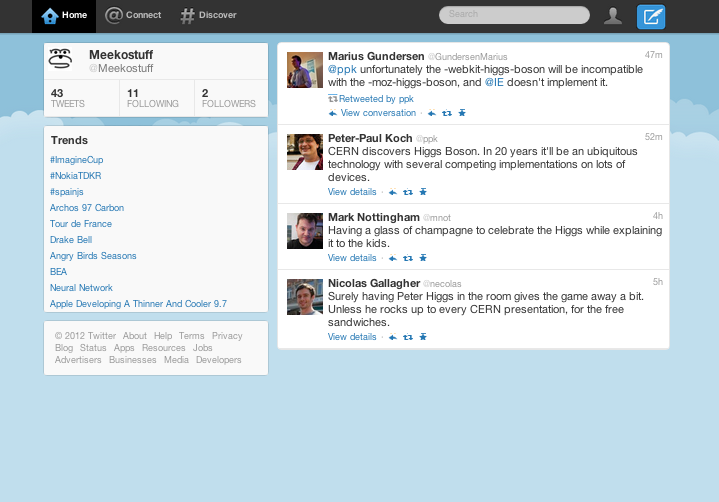The image size is (719, 502).
Task: Expand View details under Mark Nottingham's tweet
Action: click(x=352, y=258)
